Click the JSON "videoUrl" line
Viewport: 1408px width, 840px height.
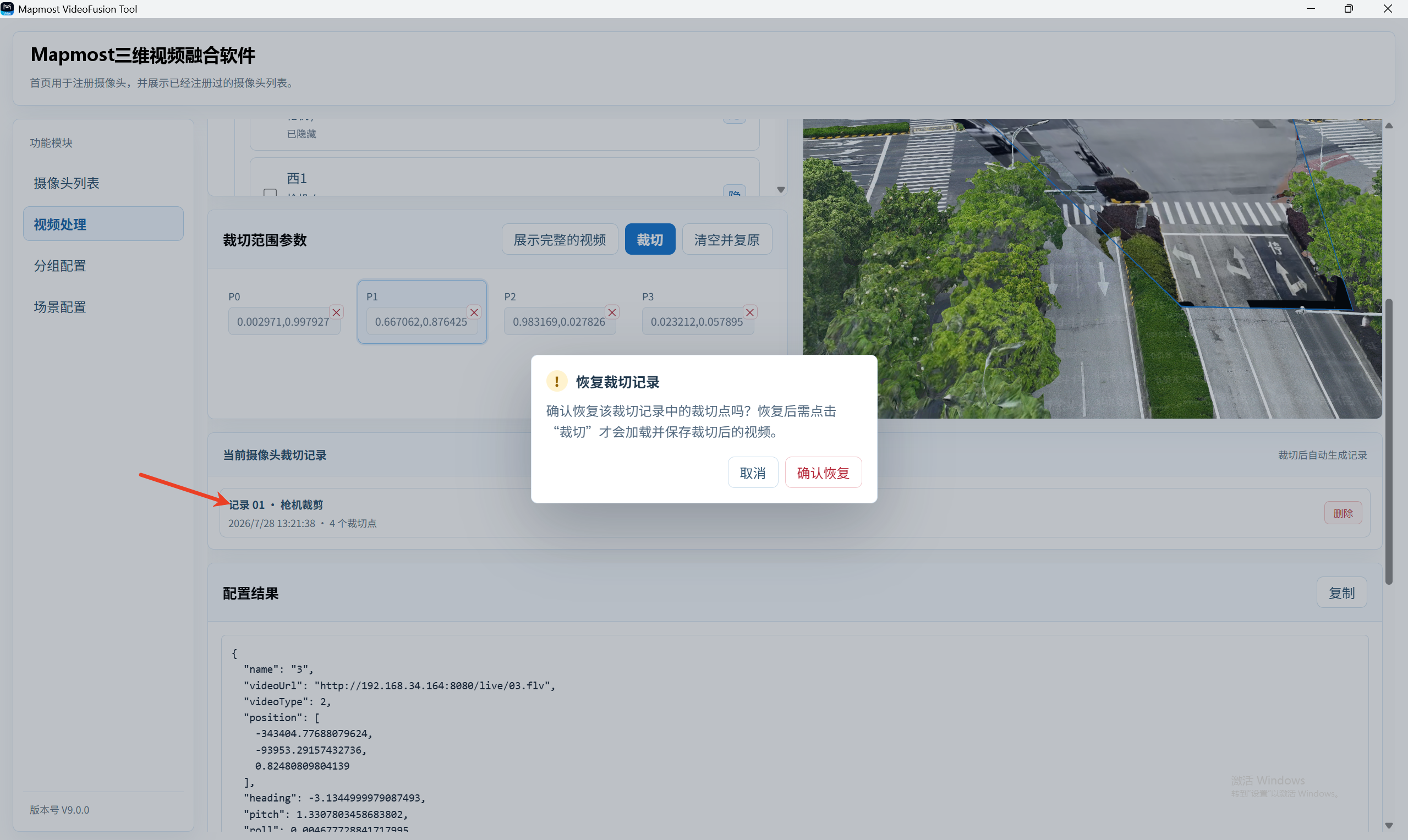pyautogui.click(x=399, y=685)
